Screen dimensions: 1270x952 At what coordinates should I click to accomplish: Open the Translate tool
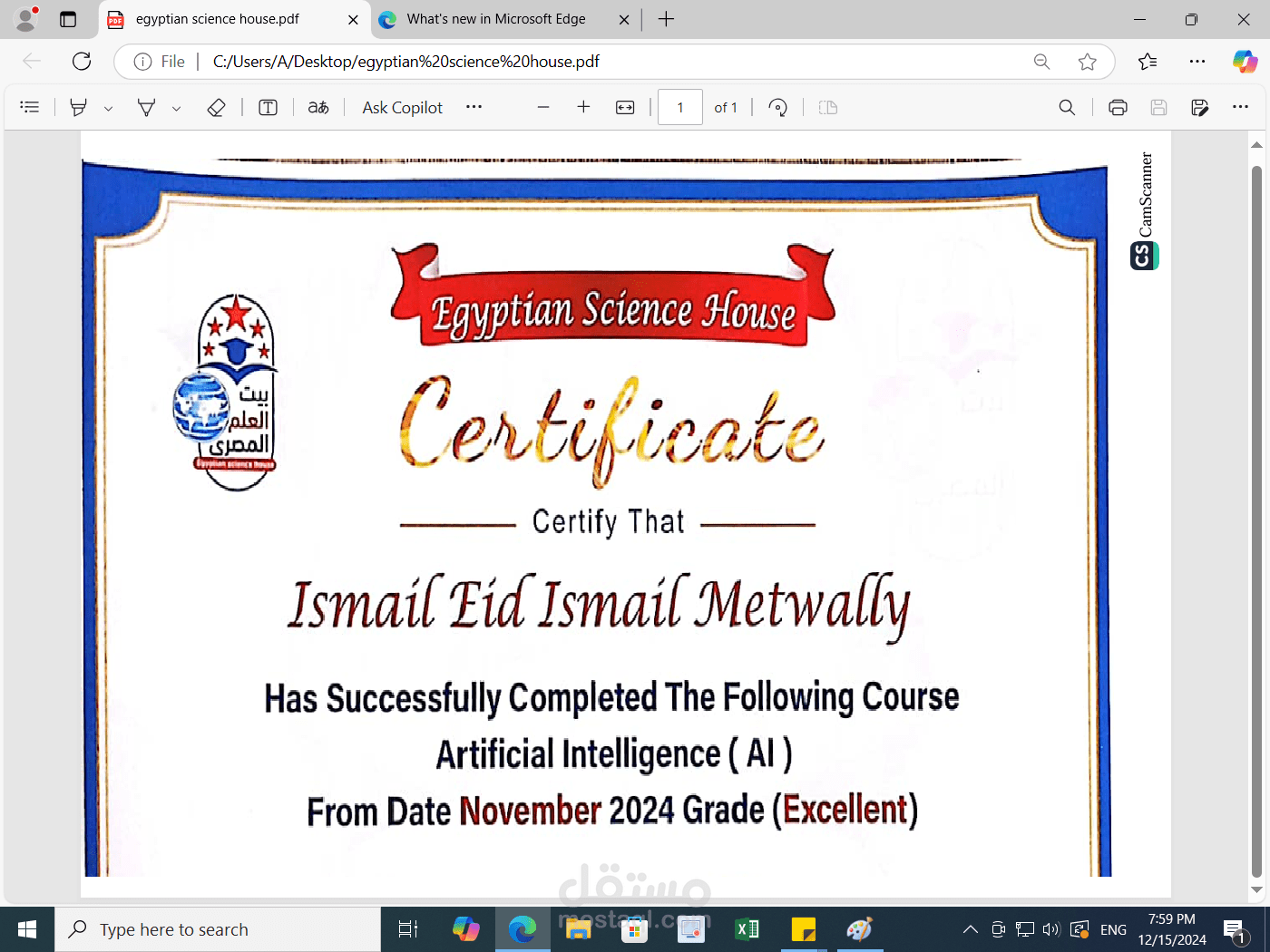[x=317, y=107]
